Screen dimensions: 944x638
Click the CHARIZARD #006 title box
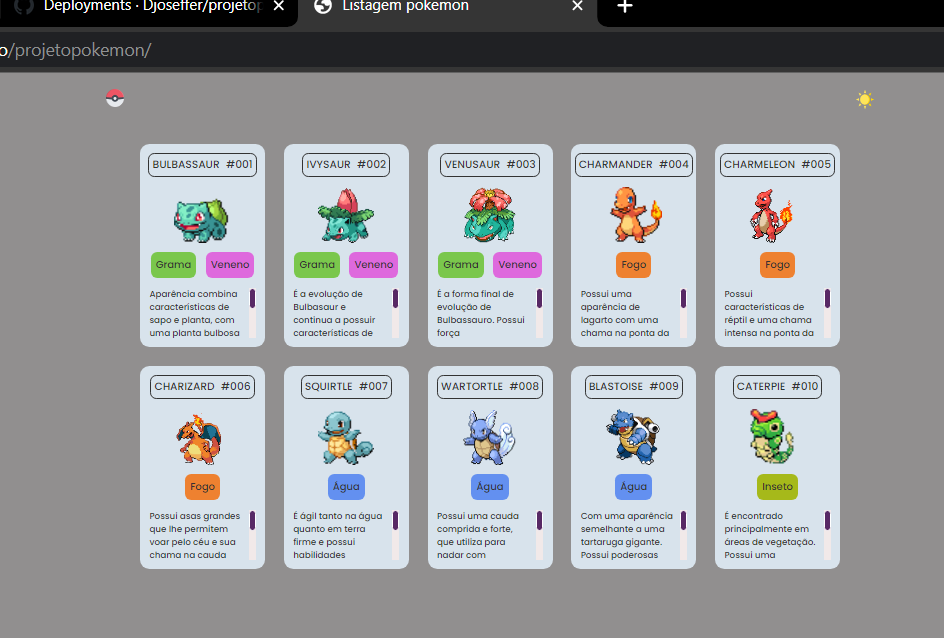point(202,386)
